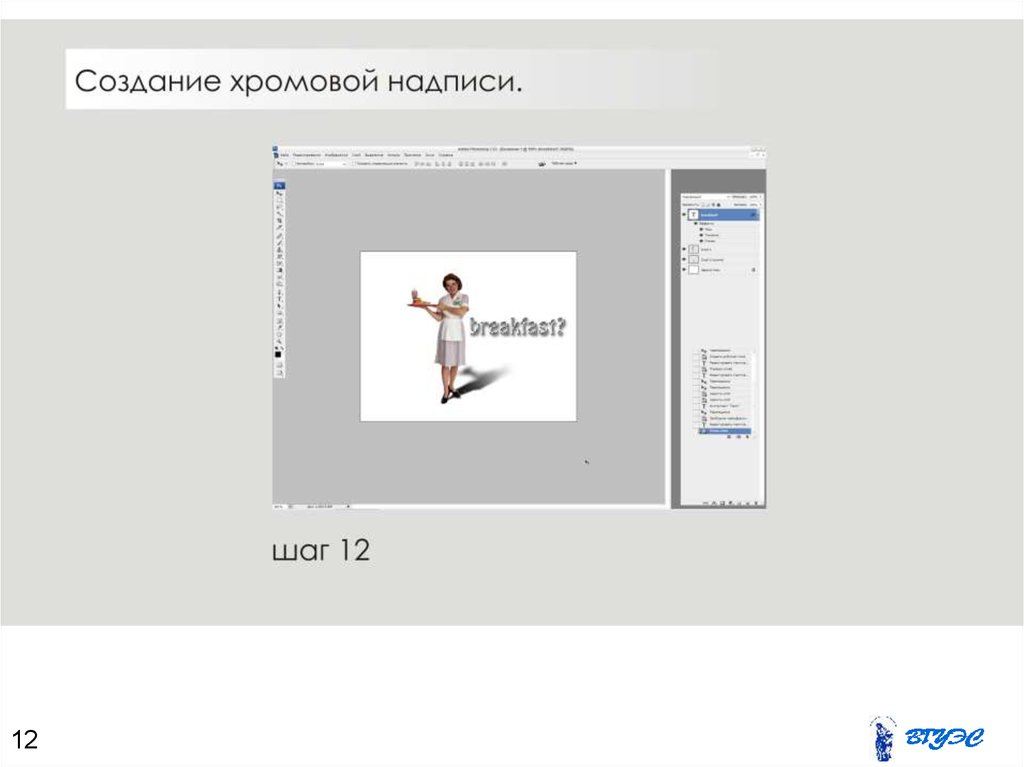Select the Move tool in the toolbox
The image size is (1024, 767).
[x=280, y=193]
